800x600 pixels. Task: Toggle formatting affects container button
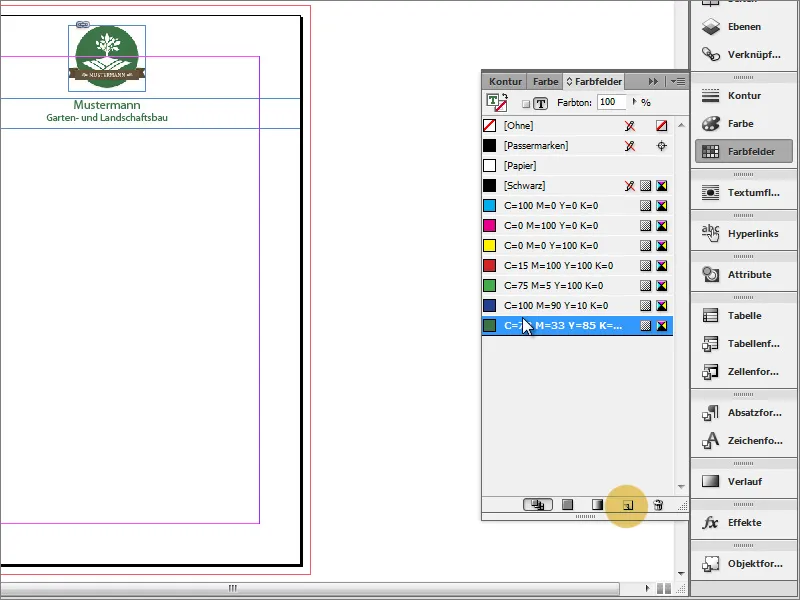pos(527,102)
